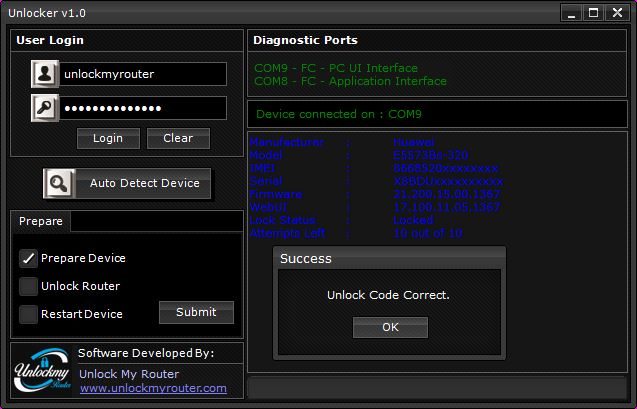Click the 'Software Developed By:' label
637x409 pixels.
click(x=146, y=353)
